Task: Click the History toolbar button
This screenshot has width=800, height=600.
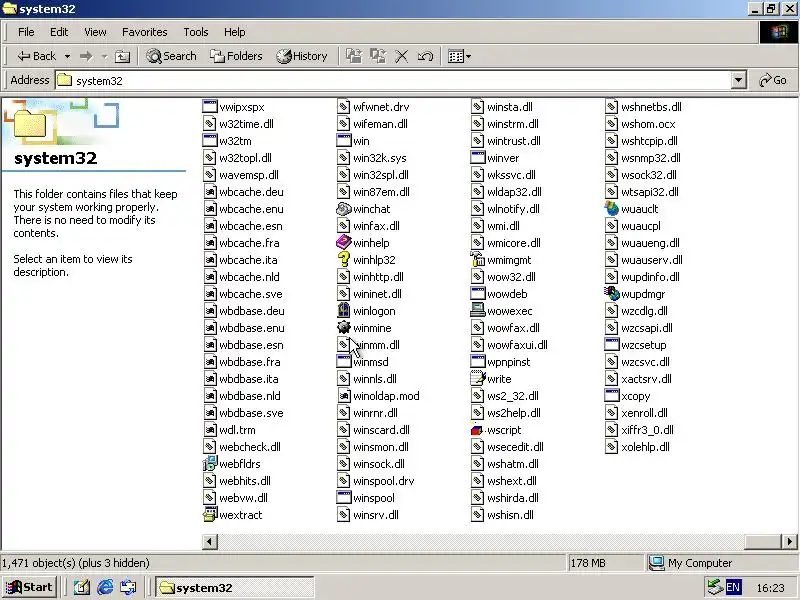Action: [x=302, y=56]
